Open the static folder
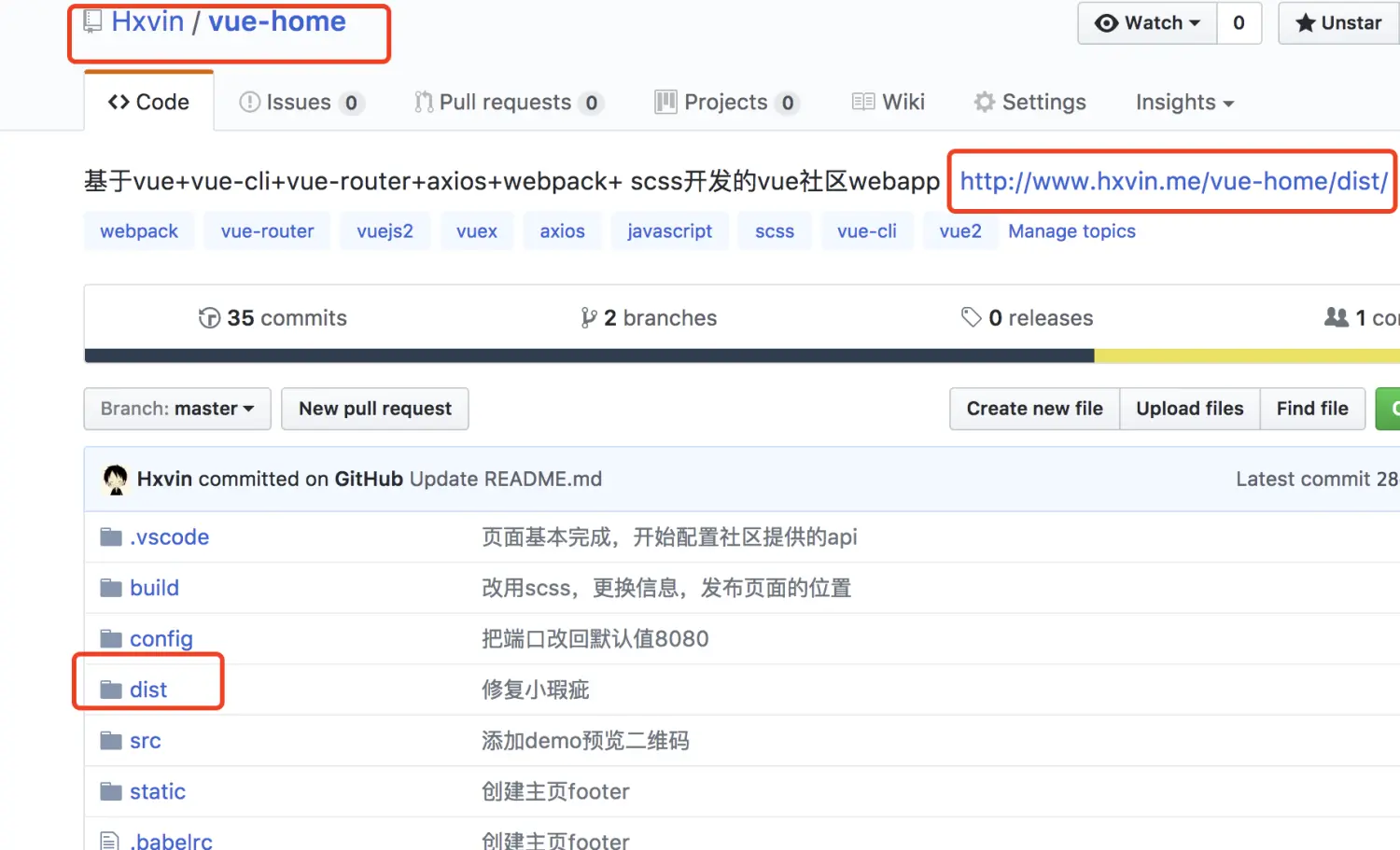1400x850 pixels. pos(158,791)
